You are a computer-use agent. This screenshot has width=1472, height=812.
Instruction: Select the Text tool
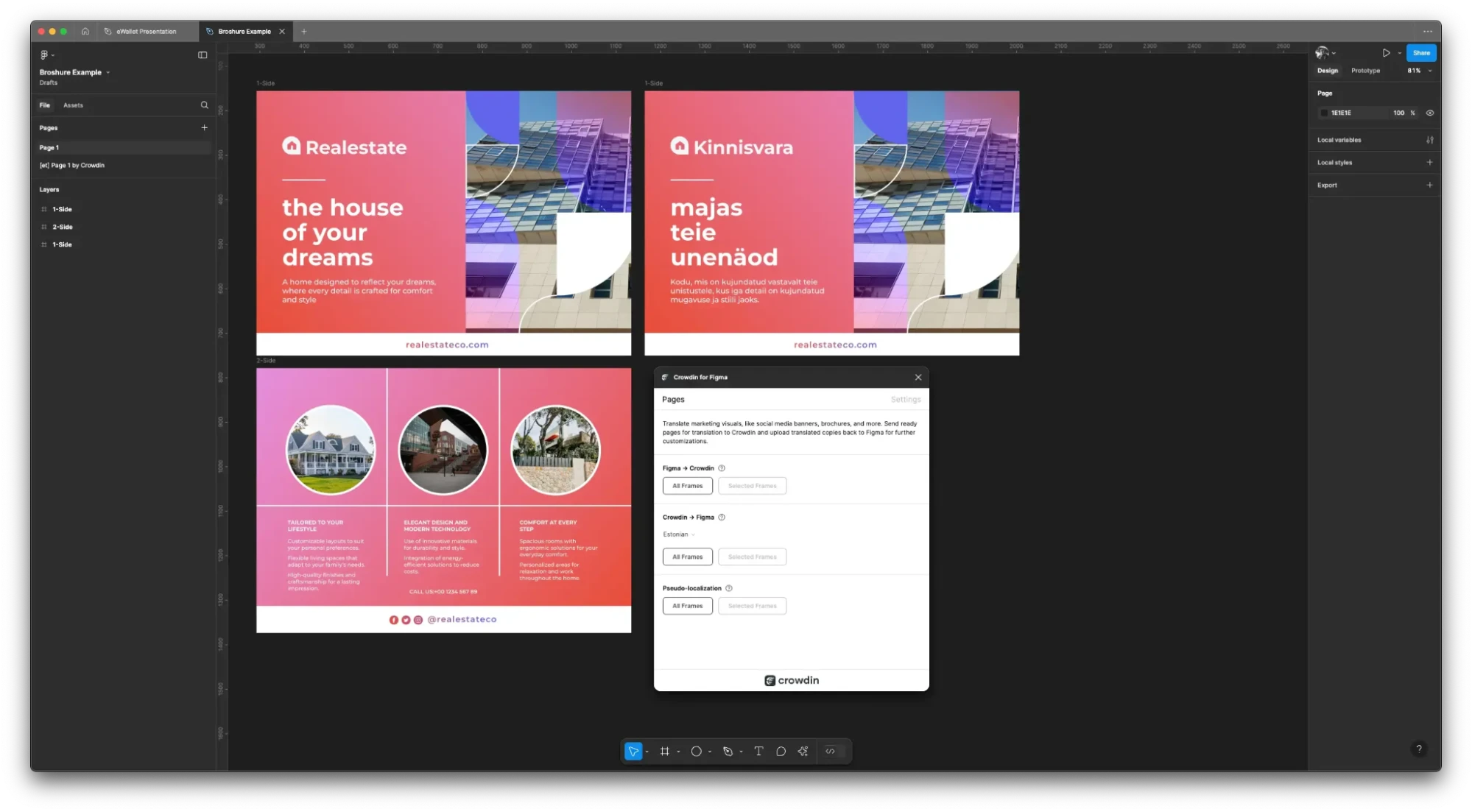pyautogui.click(x=758, y=751)
